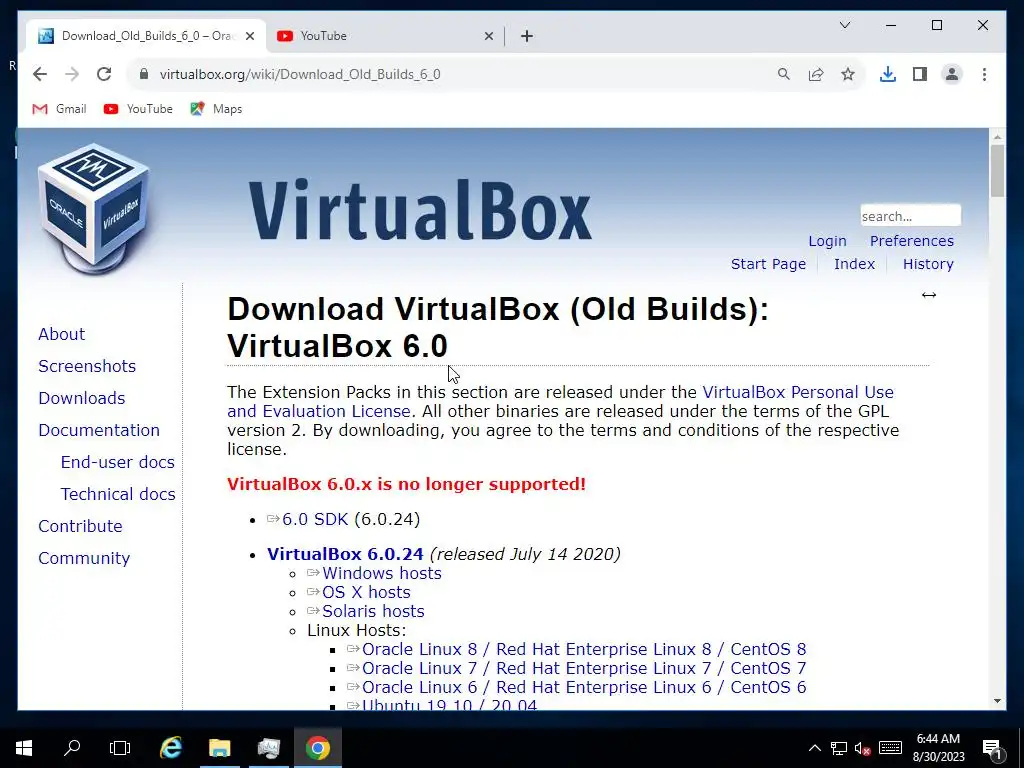Select the Download_Old_Builds_6_0 tab

point(146,36)
